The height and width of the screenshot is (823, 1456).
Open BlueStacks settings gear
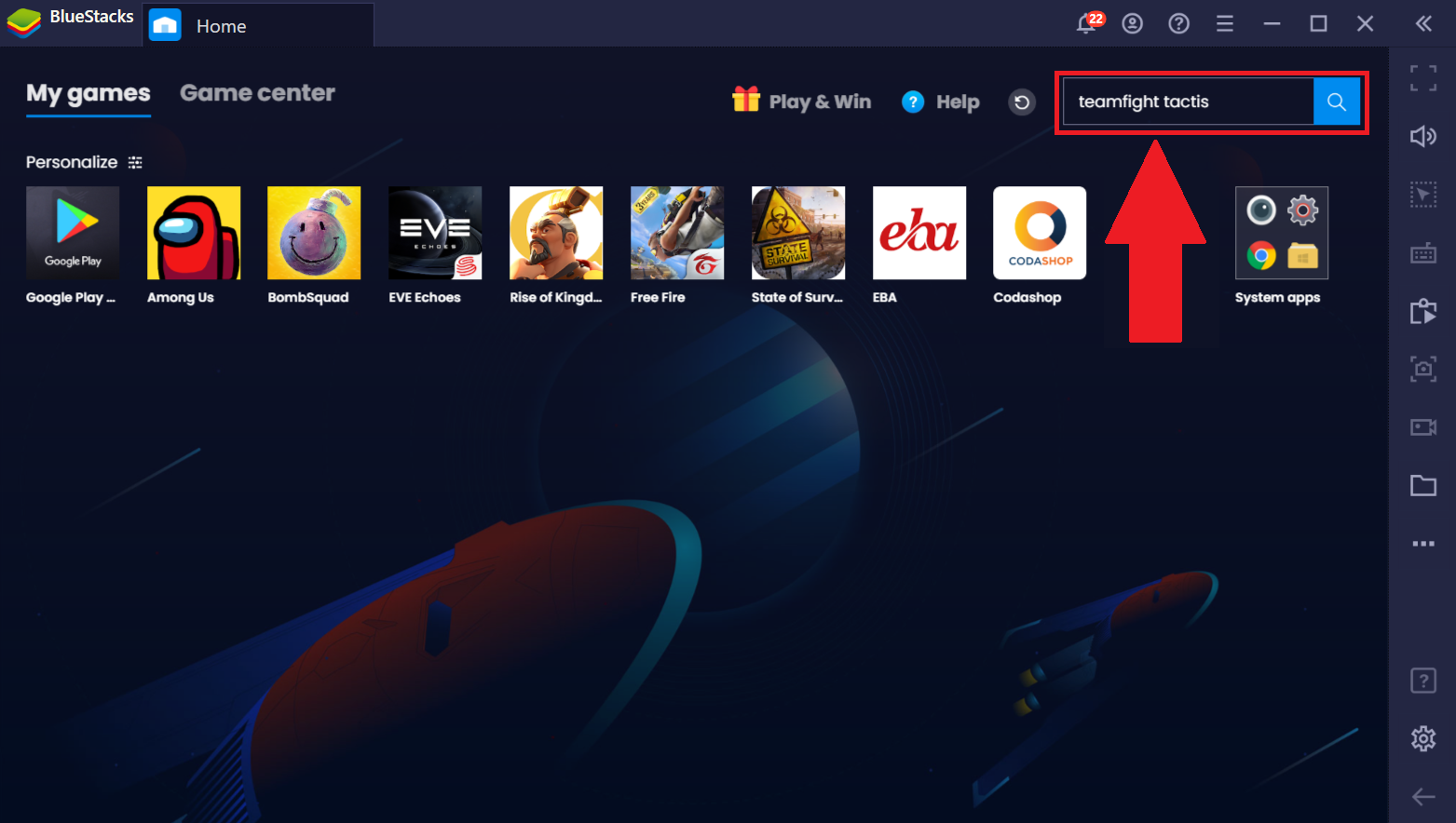click(x=1423, y=738)
